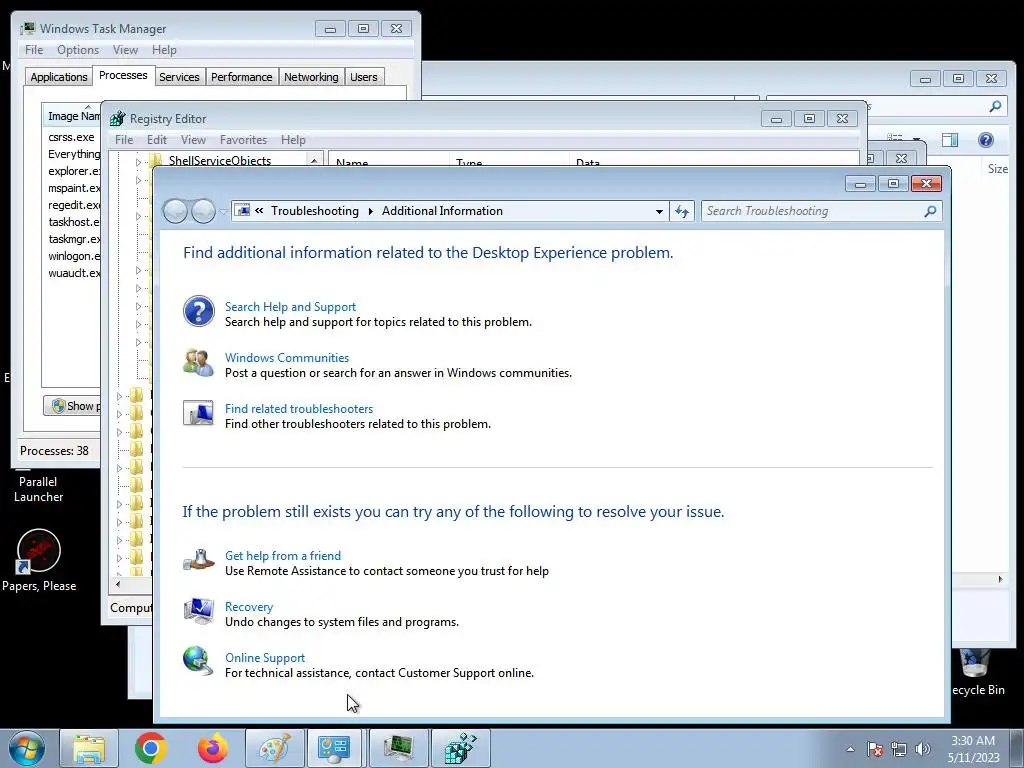Open the Registry Editor Help menu

coord(293,140)
